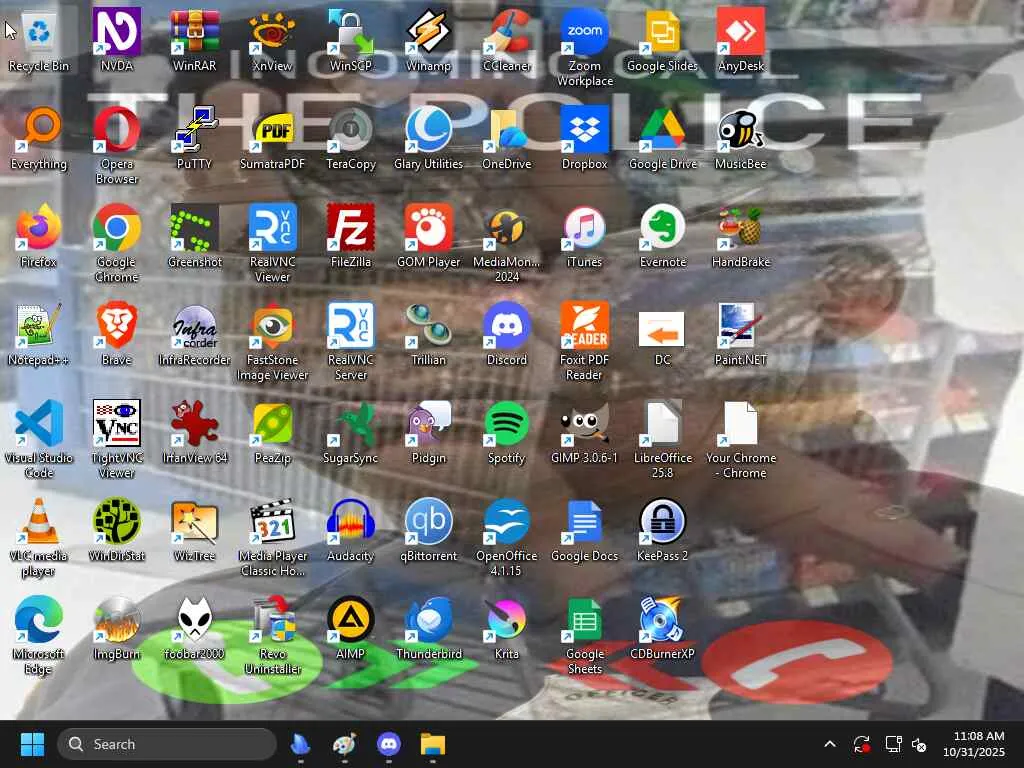
Task: Click the Firefox desktop icon
Action: pos(39,236)
